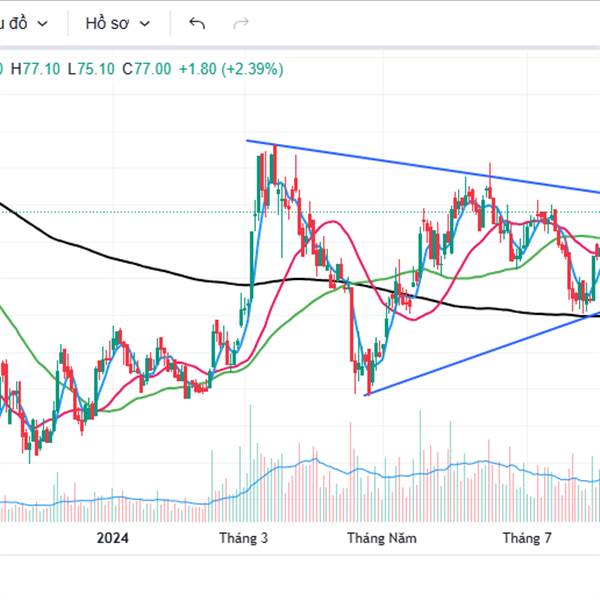Select the L75.10 low price value
The height and width of the screenshot is (600, 600).
pos(91,69)
